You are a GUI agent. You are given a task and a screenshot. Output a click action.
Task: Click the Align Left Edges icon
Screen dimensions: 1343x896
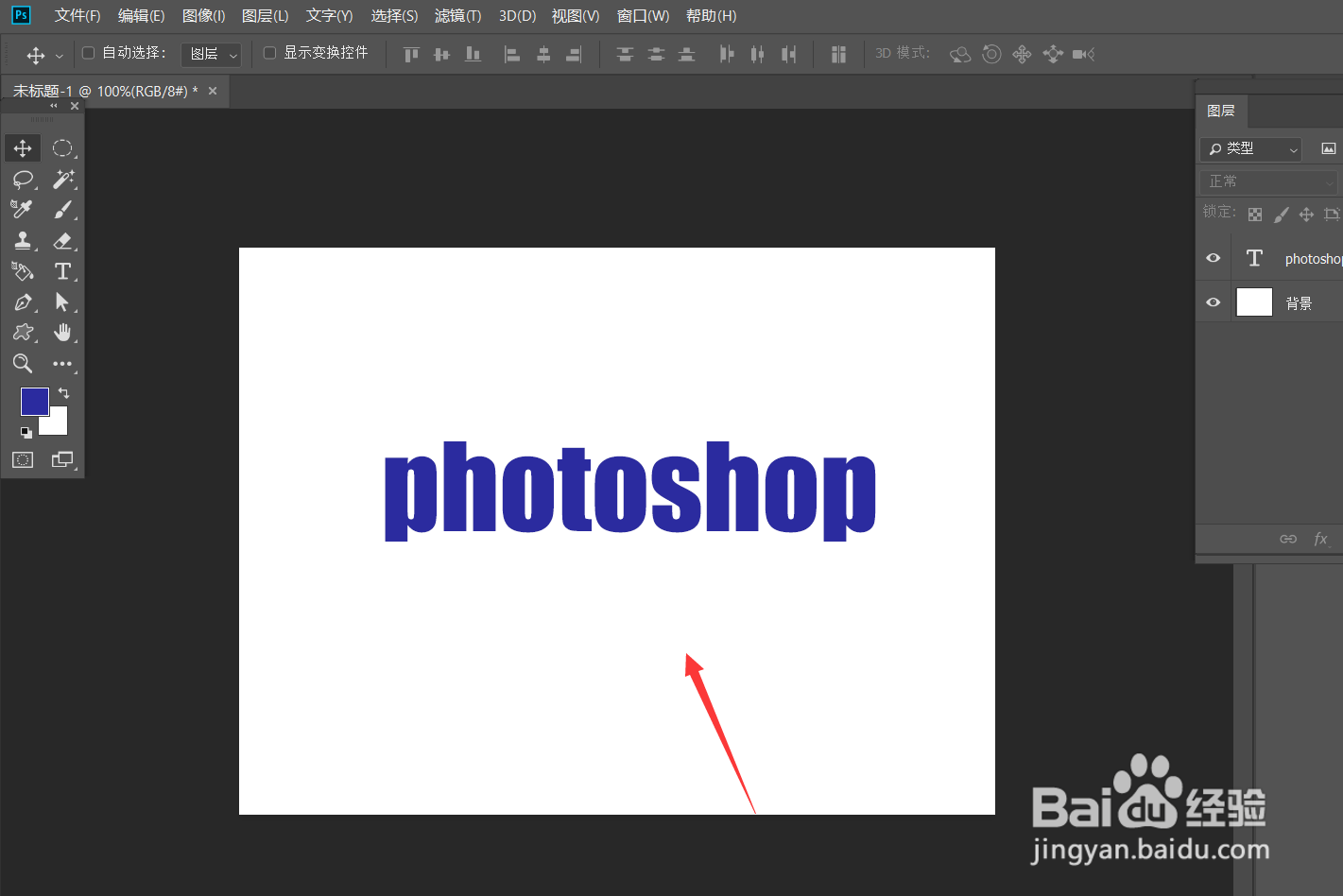[512, 54]
